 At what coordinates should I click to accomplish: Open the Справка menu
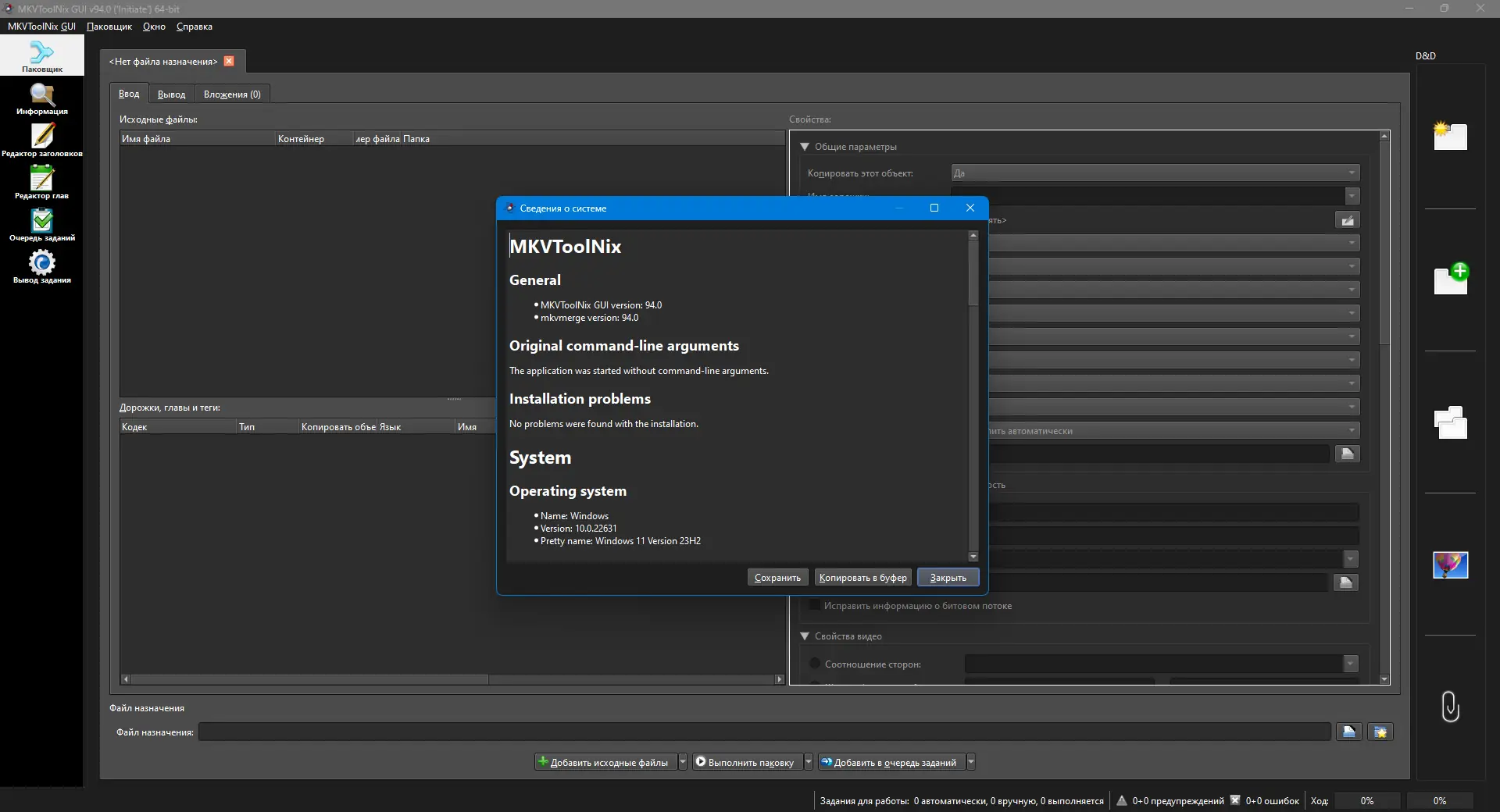[x=194, y=27]
